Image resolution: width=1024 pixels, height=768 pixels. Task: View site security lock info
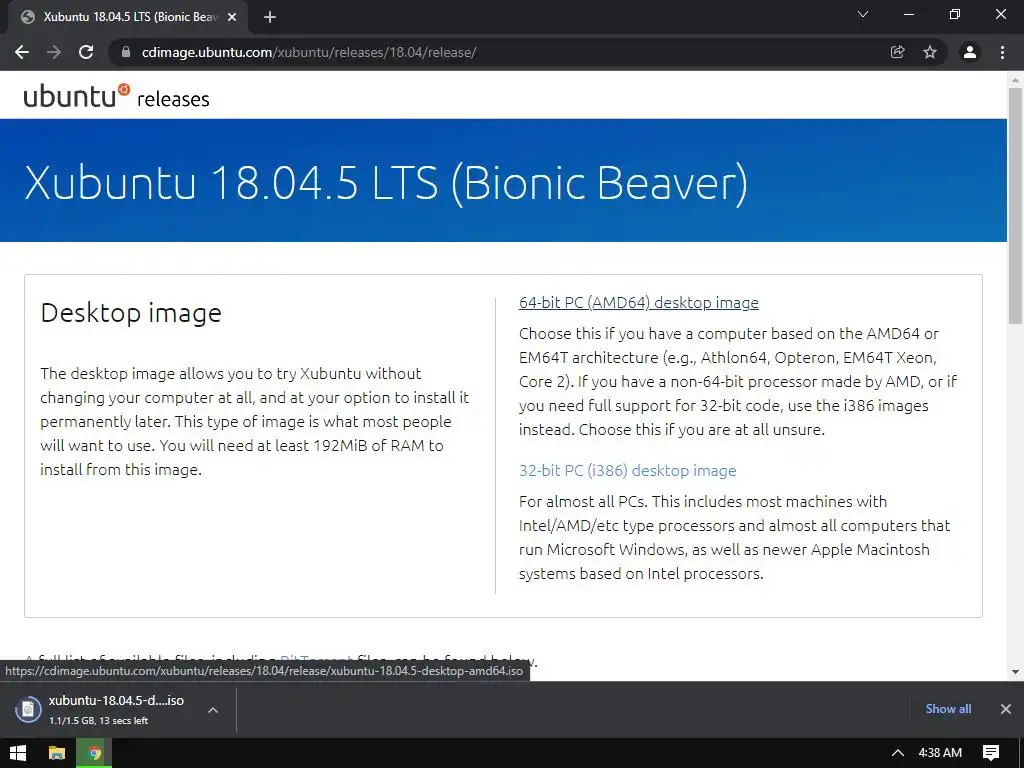click(126, 52)
